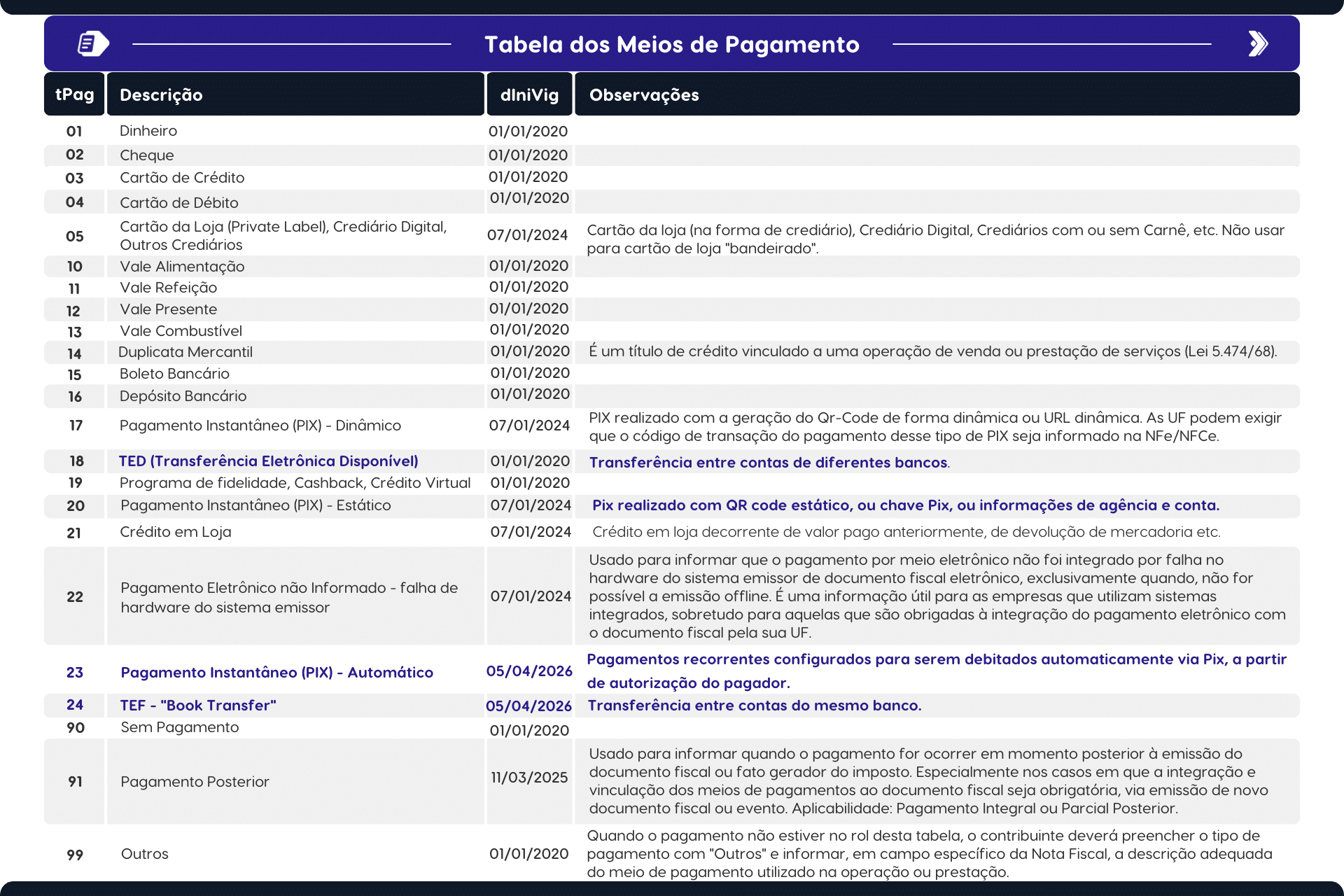Click the document icon in the header banner
The image size is (1344, 896).
point(91,43)
